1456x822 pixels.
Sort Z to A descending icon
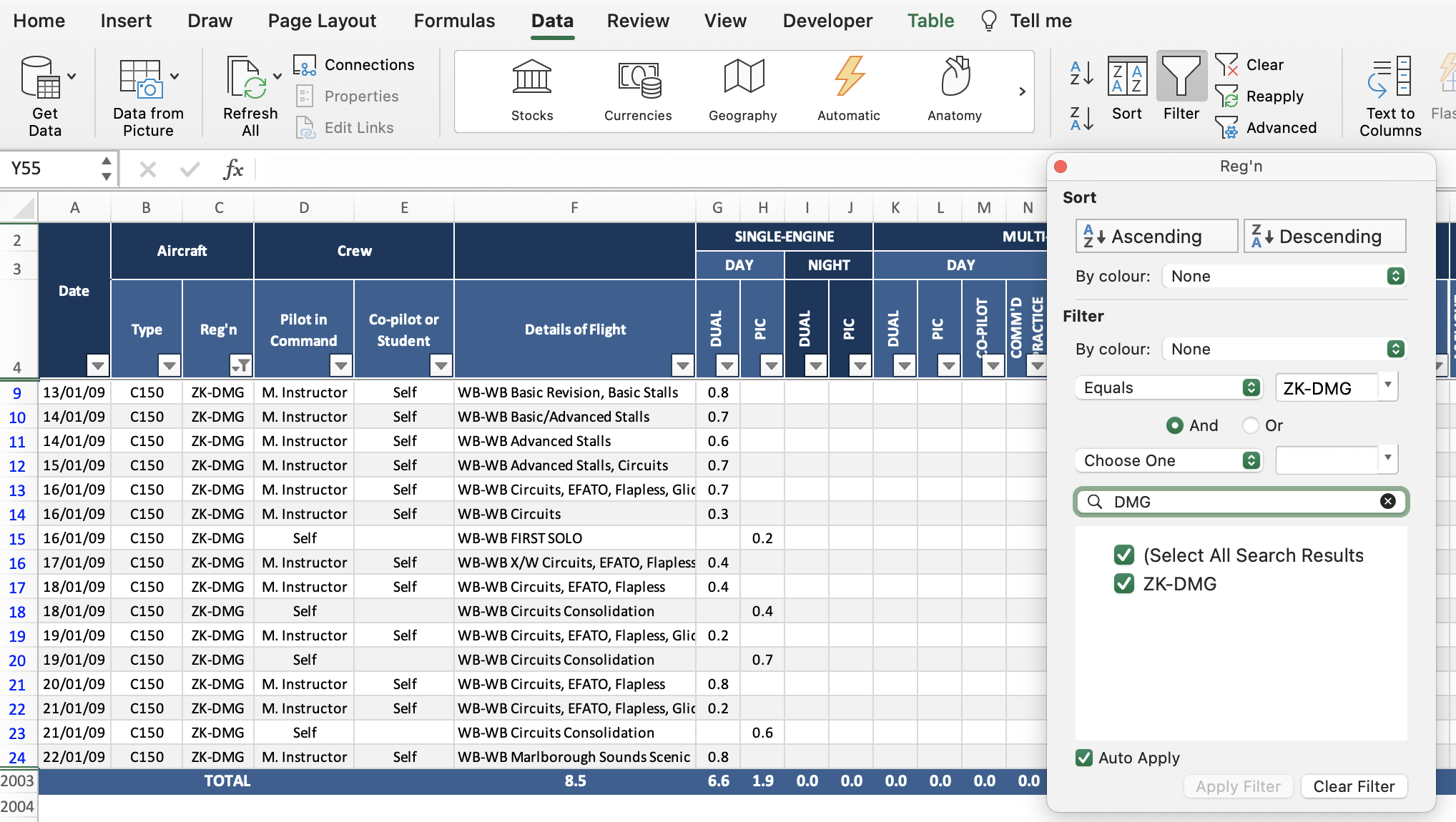click(1081, 119)
